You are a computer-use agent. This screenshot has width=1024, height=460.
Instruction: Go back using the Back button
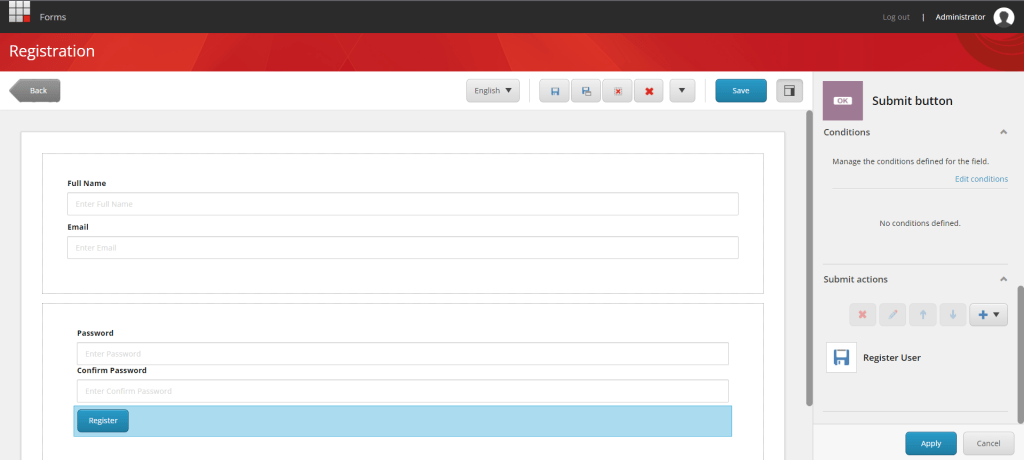click(36, 91)
